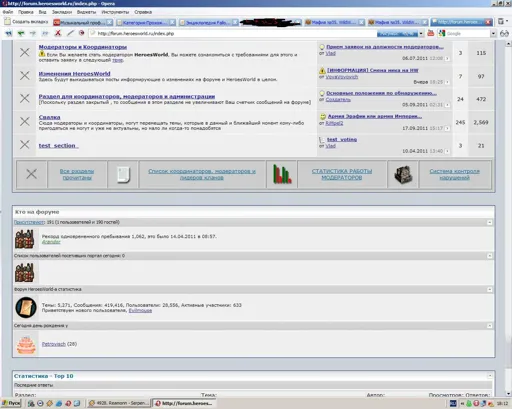Click the page vertical scrollbar
The image size is (512, 409).
(x=508, y=219)
